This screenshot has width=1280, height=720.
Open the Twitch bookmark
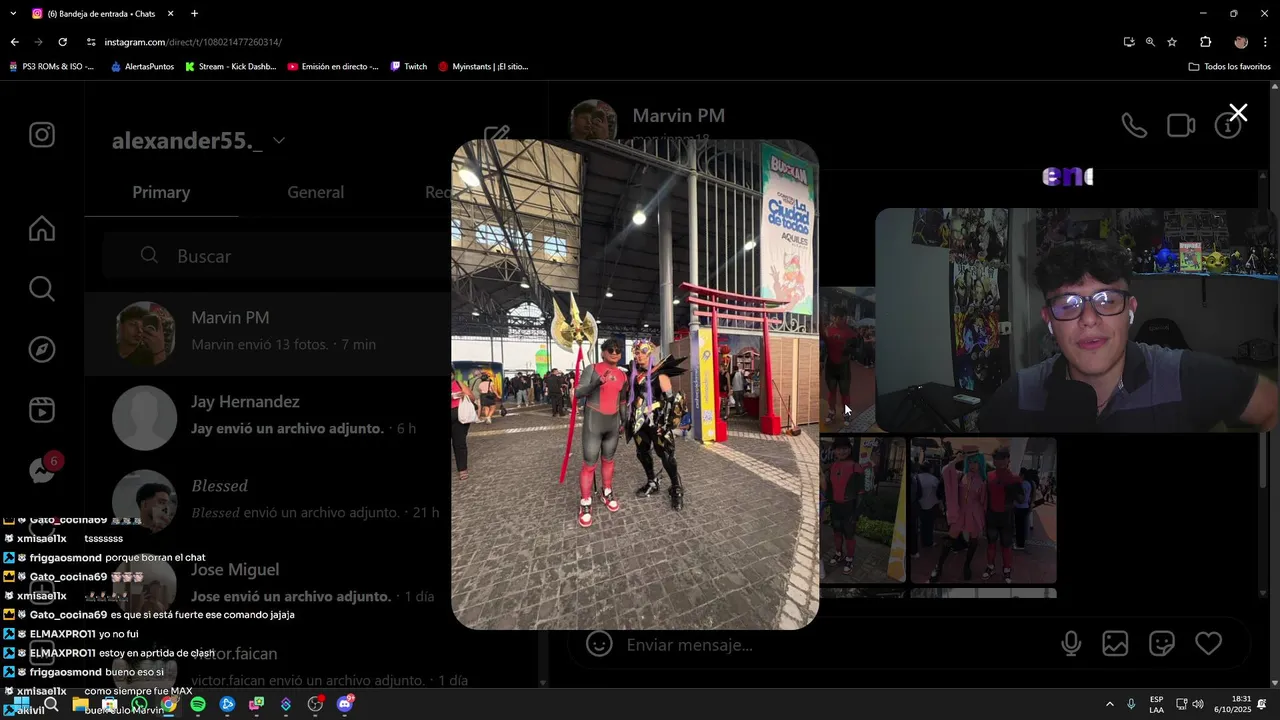coord(409,67)
